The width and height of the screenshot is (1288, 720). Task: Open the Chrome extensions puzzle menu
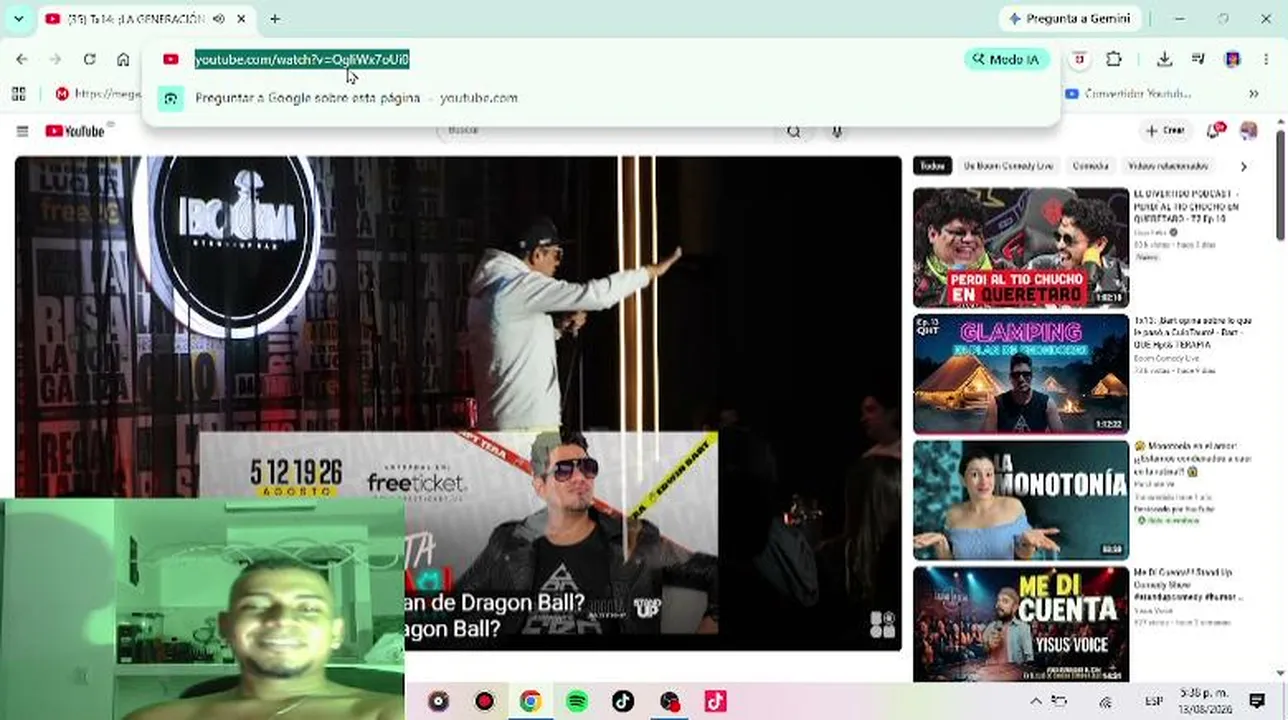tap(1114, 59)
